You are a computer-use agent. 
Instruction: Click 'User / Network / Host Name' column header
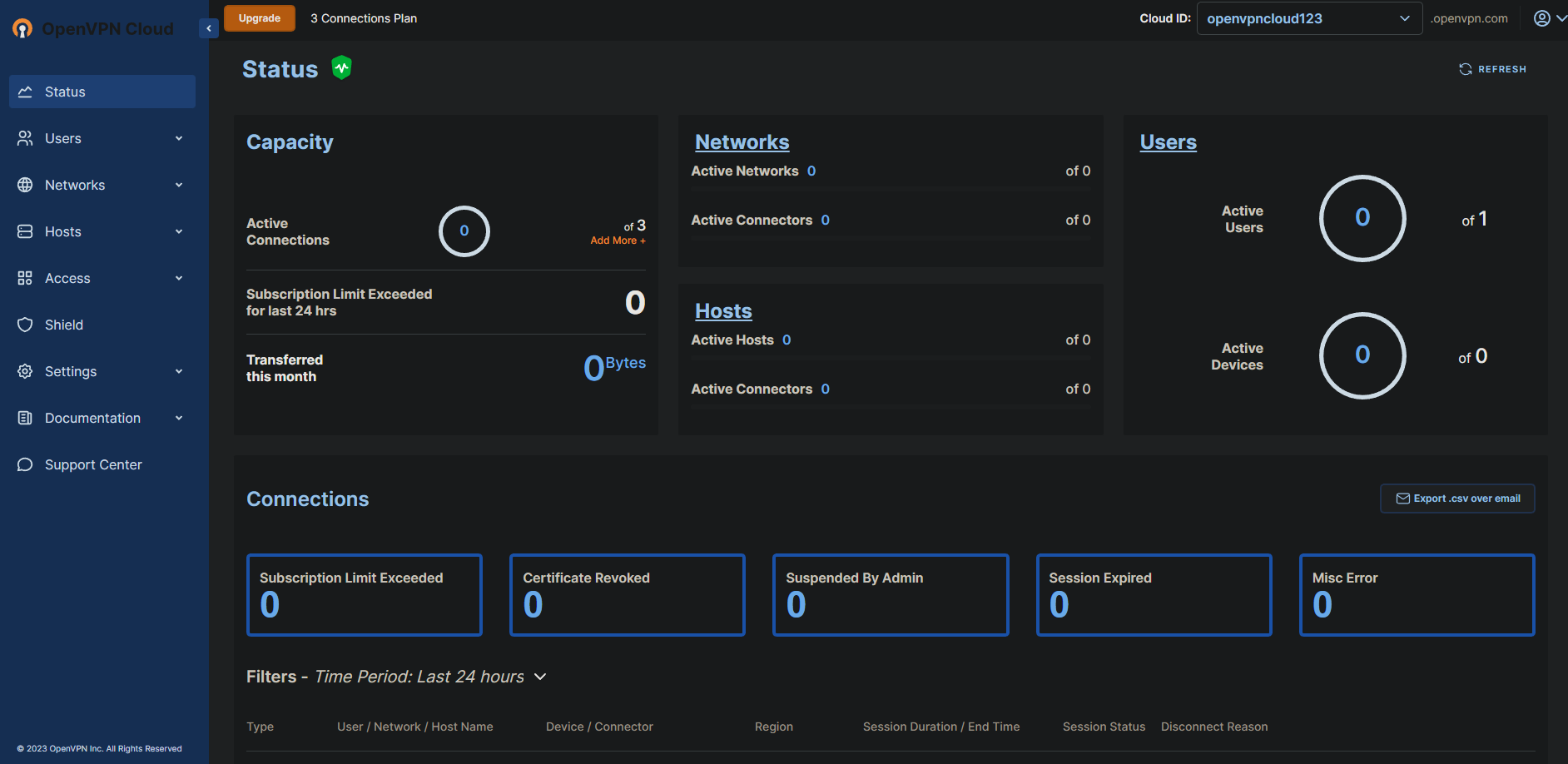coord(415,727)
